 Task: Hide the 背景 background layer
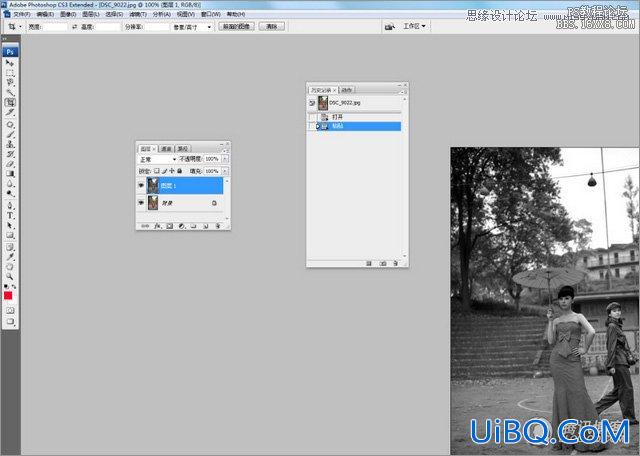coord(141,202)
